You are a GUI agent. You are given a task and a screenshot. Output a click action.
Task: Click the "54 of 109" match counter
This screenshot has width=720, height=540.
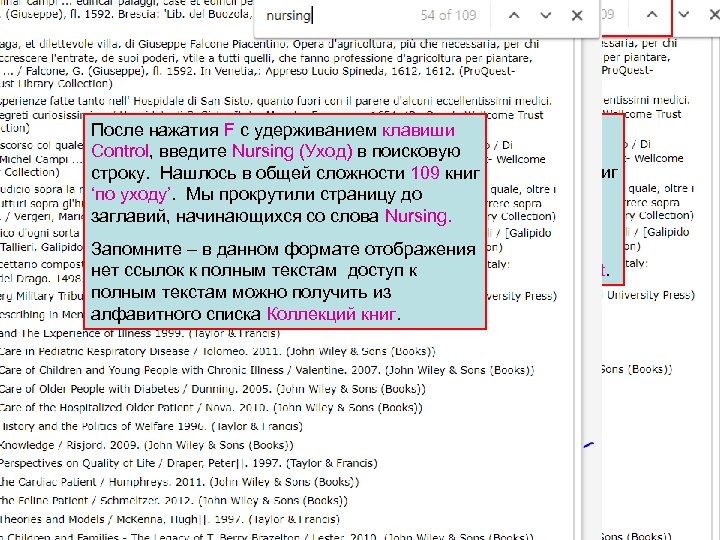tap(449, 16)
